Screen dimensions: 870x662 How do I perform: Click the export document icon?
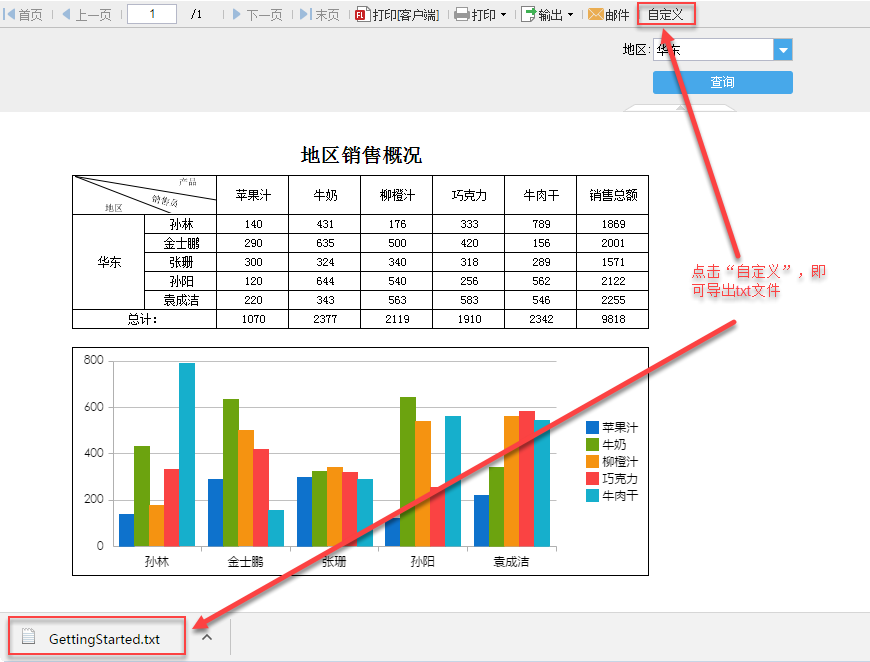tap(529, 14)
